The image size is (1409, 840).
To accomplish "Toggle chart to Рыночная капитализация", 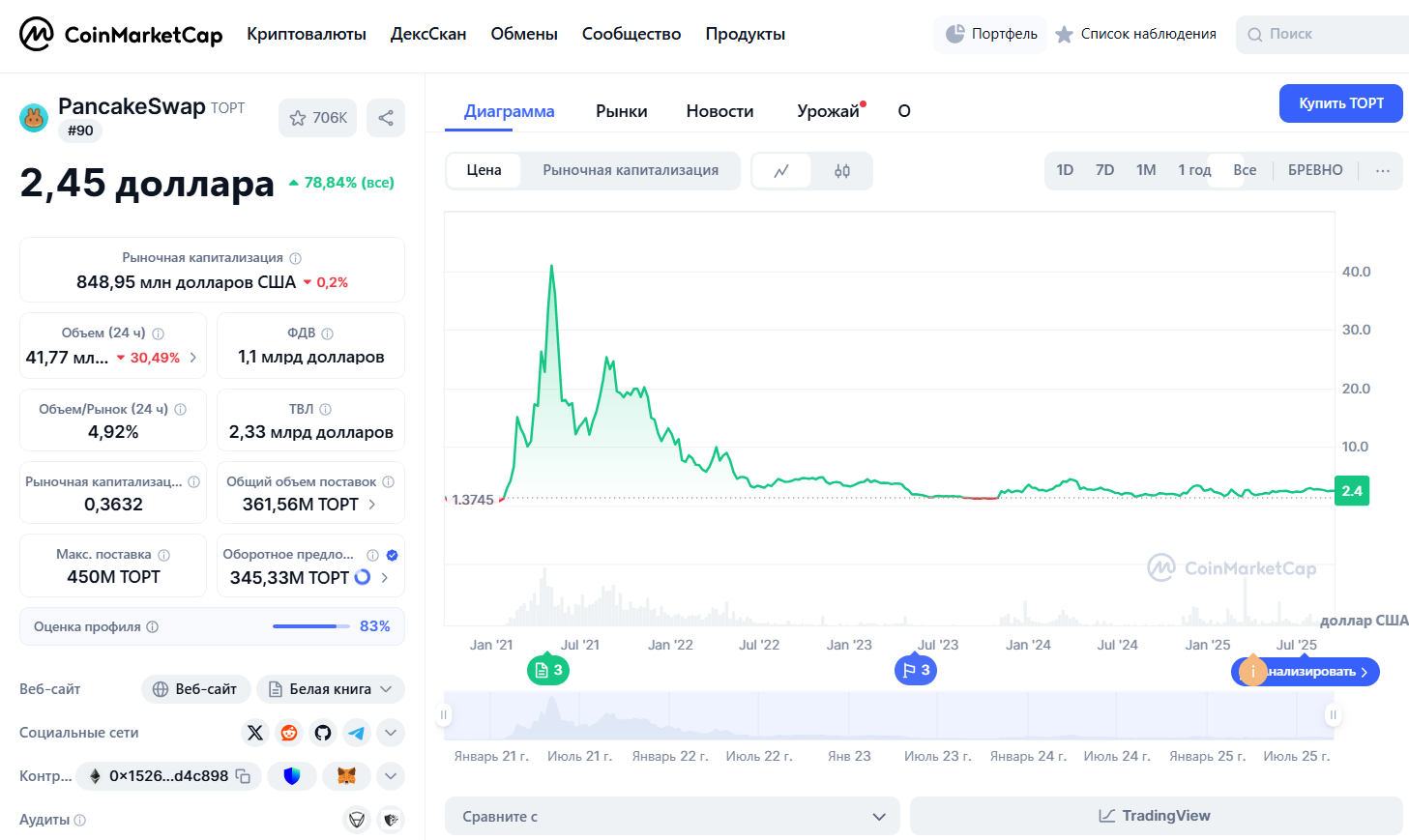I will (x=631, y=170).
